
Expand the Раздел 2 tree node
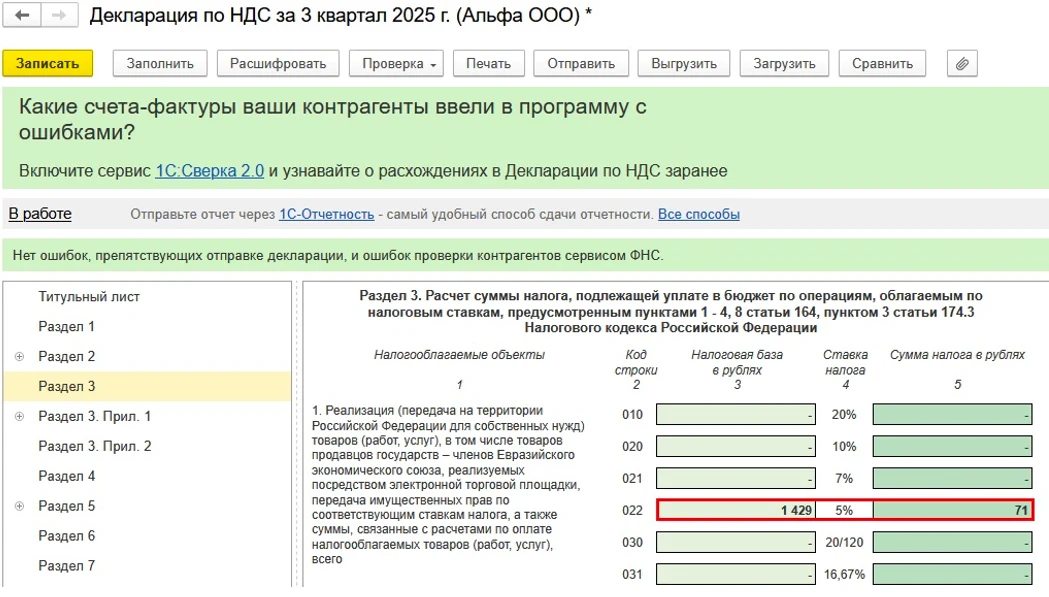[19, 357]
